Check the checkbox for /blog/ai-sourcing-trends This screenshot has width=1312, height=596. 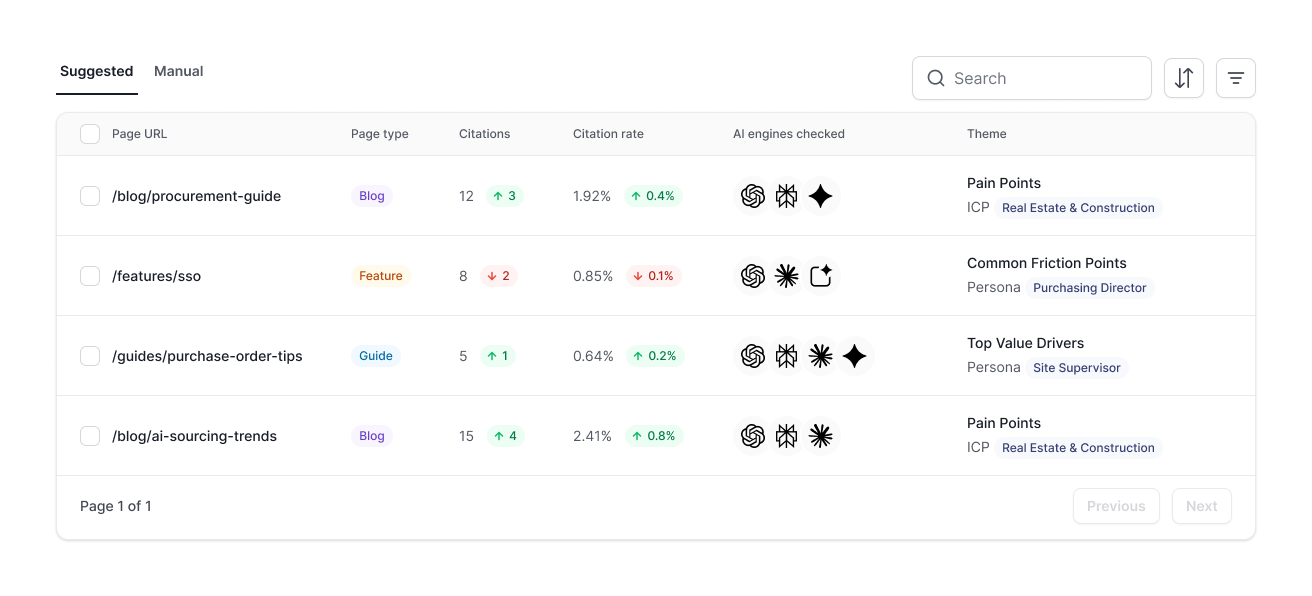(x=90, y=436)
